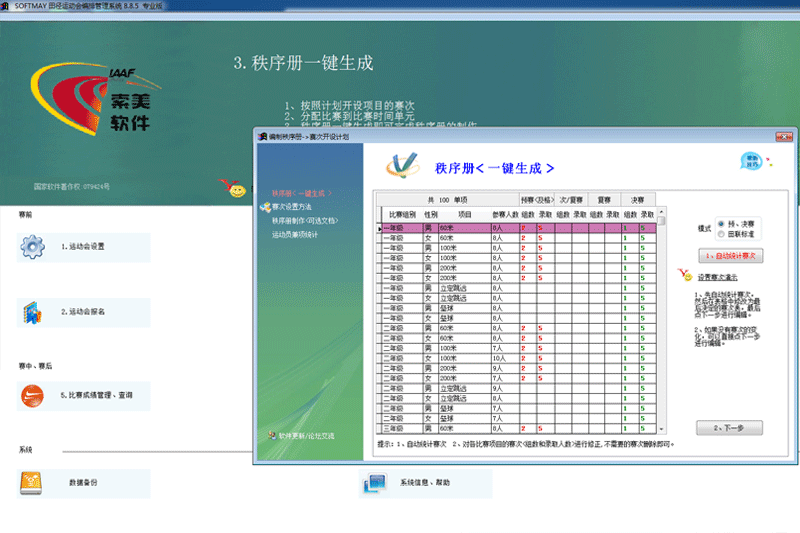The width and height of the screenshot is (800, 533).
Task: Click the 性别 column header
Action: click(x=431, y=215)
